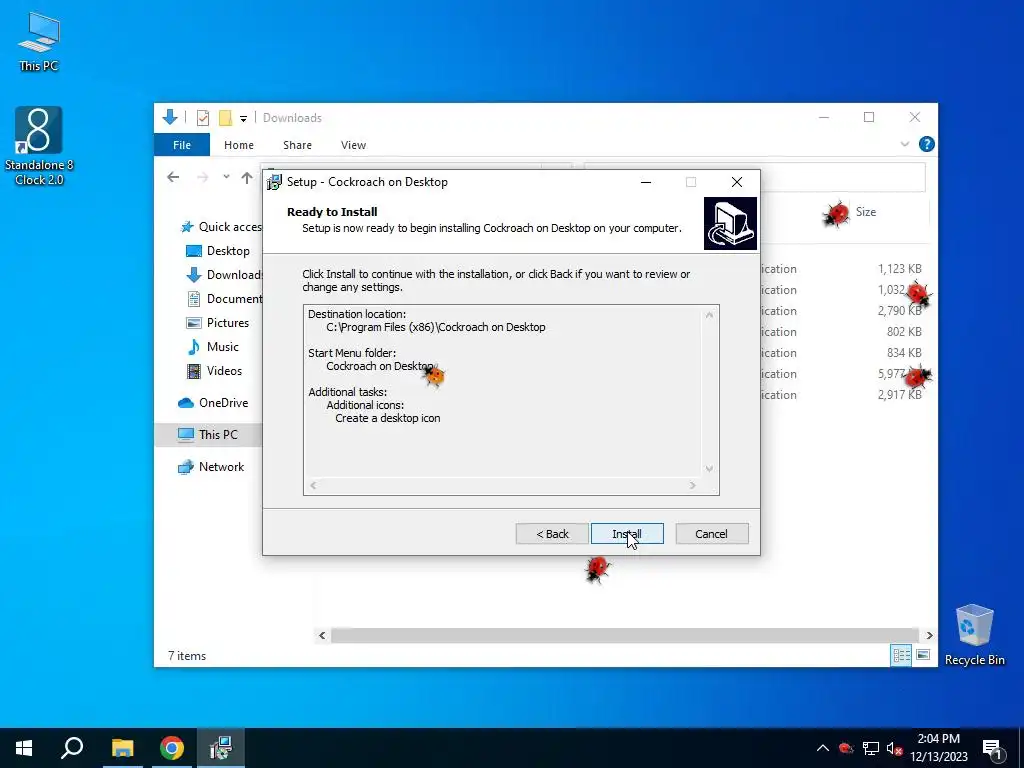This screenshot has width=1024, height=768.
Task: Go back with the < Back button
Action: pyautogui.click(x=552, y=534)
